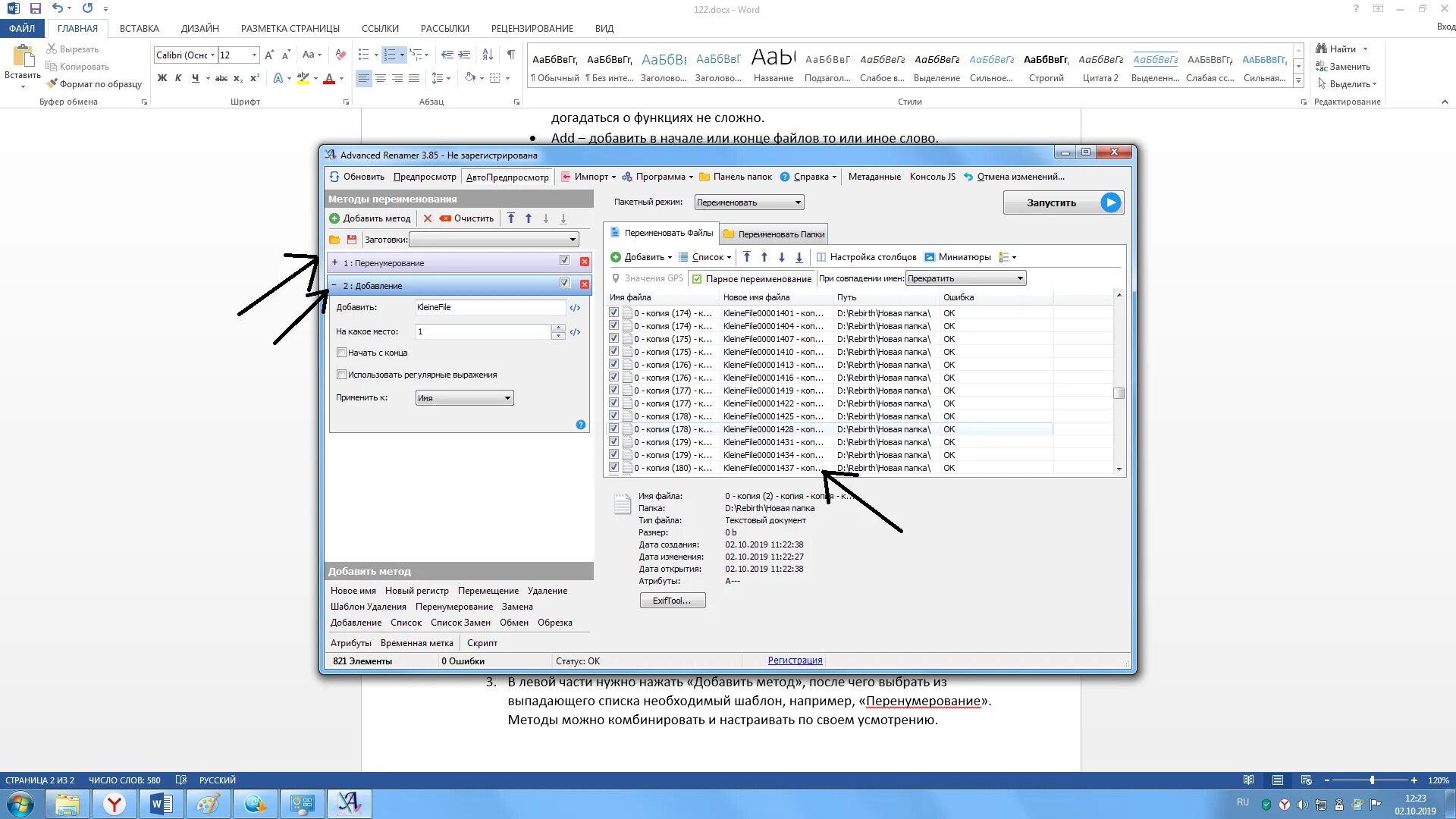Insert tag for Добавить field
This screenshot has width=1456, height=819.
click(575, 308)
